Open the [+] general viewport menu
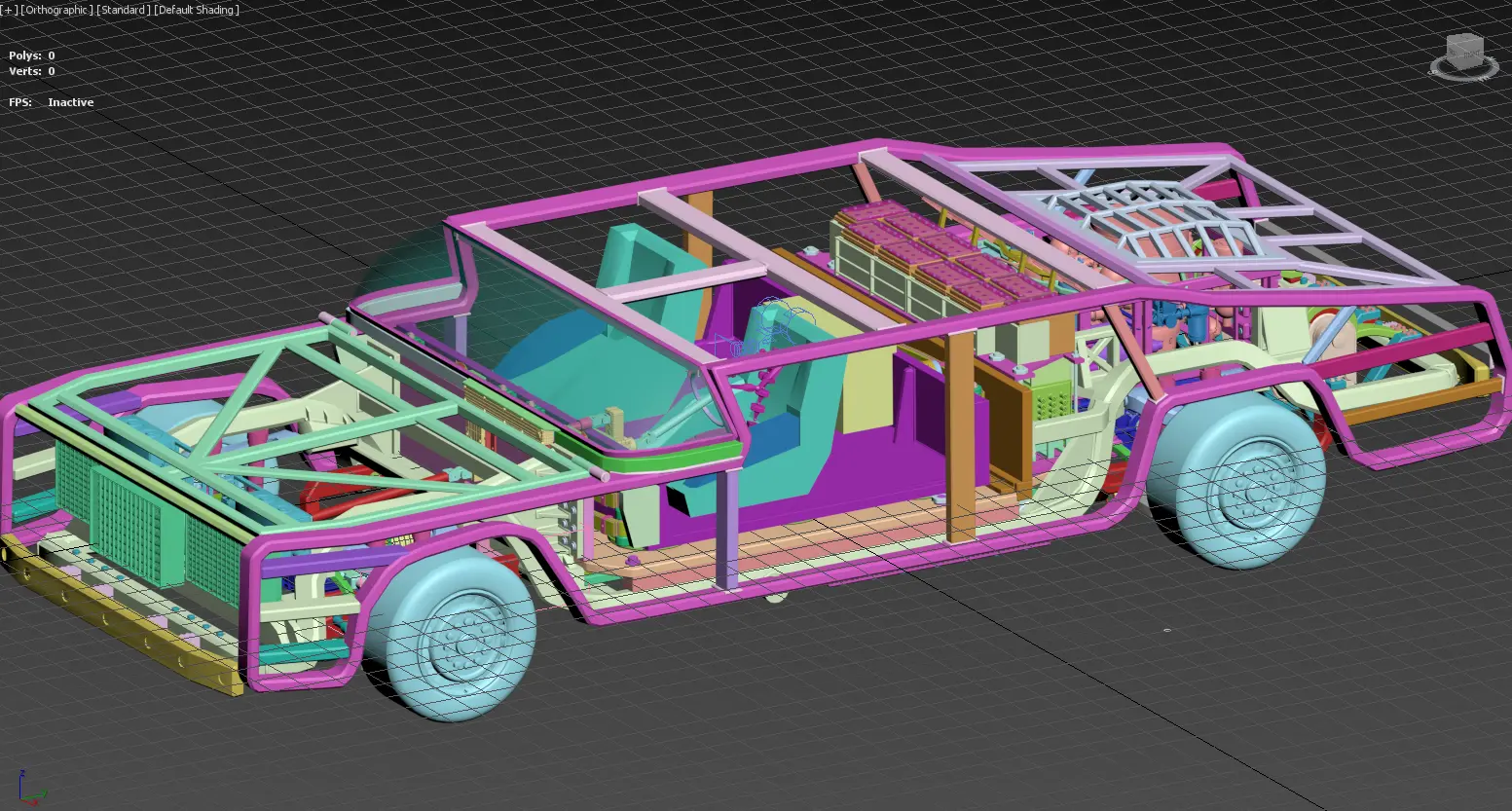The image size is (1512, 811). pos(9,10)
